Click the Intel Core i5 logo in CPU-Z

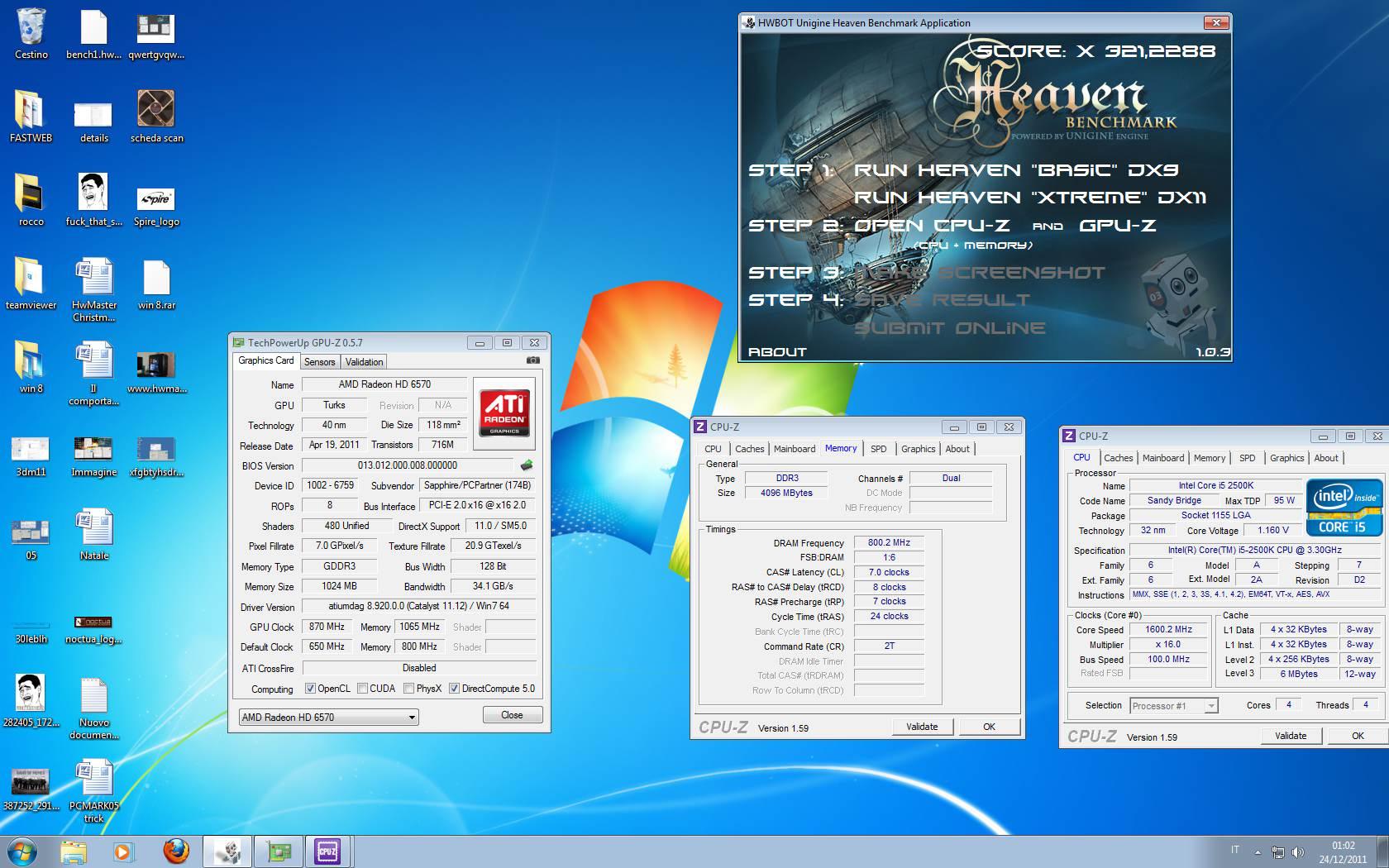pos(1344,507)
